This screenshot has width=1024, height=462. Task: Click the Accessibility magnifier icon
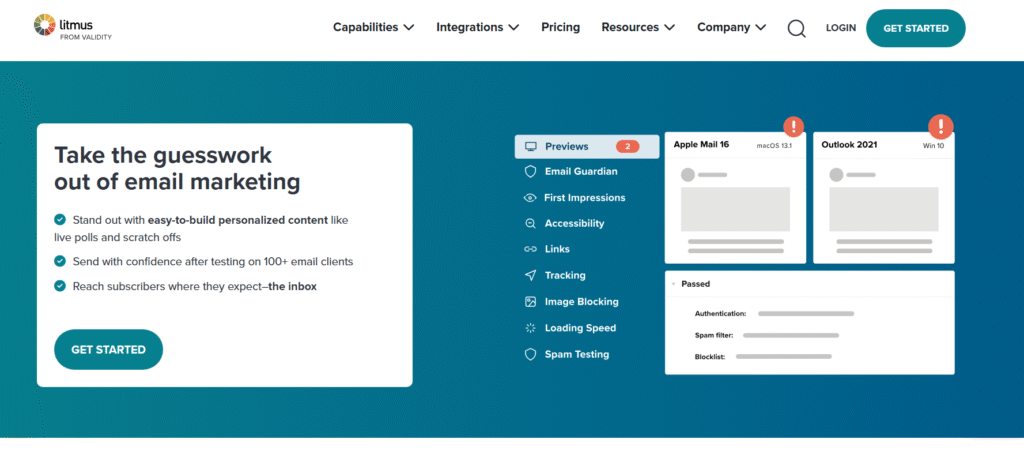pos(531,223)
